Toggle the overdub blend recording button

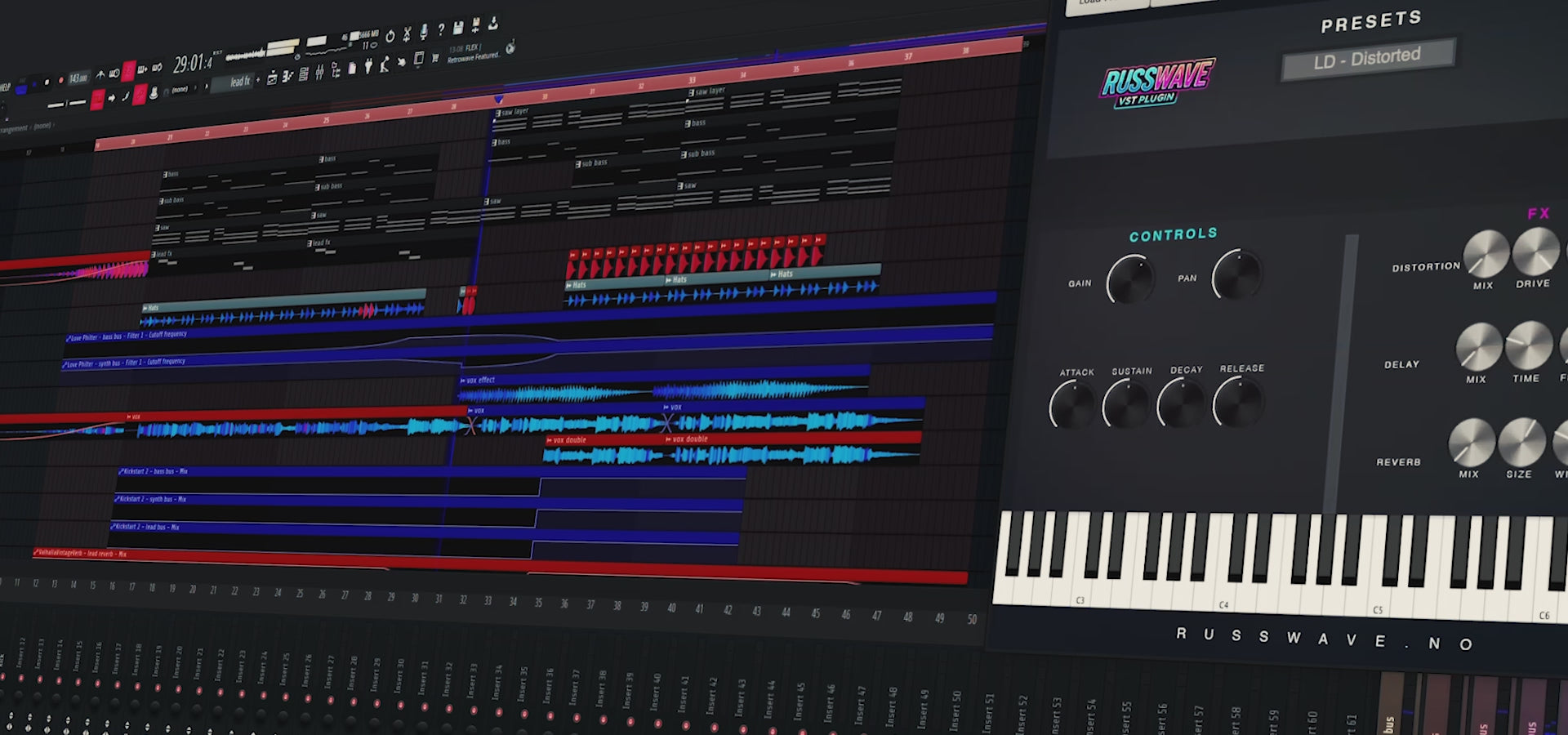[142, 69]
